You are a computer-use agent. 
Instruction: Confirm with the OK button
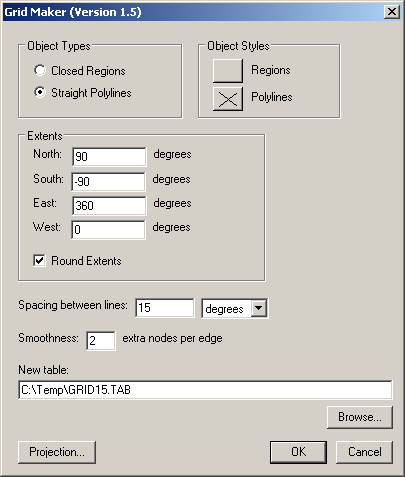pyautogui.click(x=298, y=452)
